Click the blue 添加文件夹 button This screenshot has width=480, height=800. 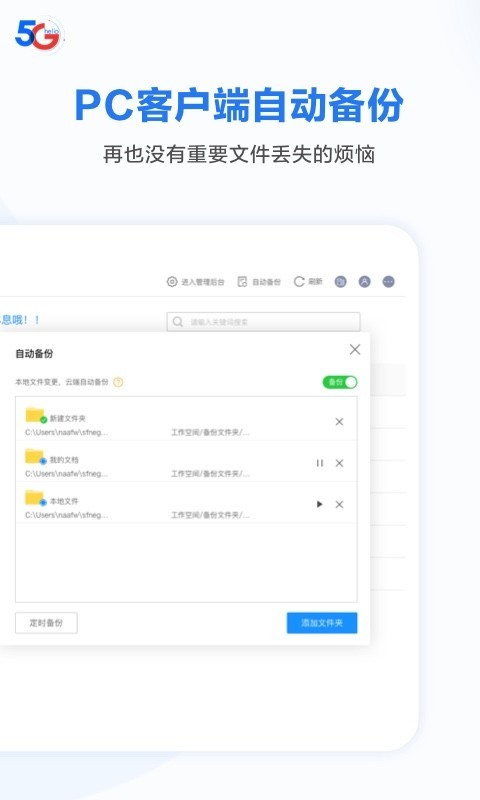(322, 623)
